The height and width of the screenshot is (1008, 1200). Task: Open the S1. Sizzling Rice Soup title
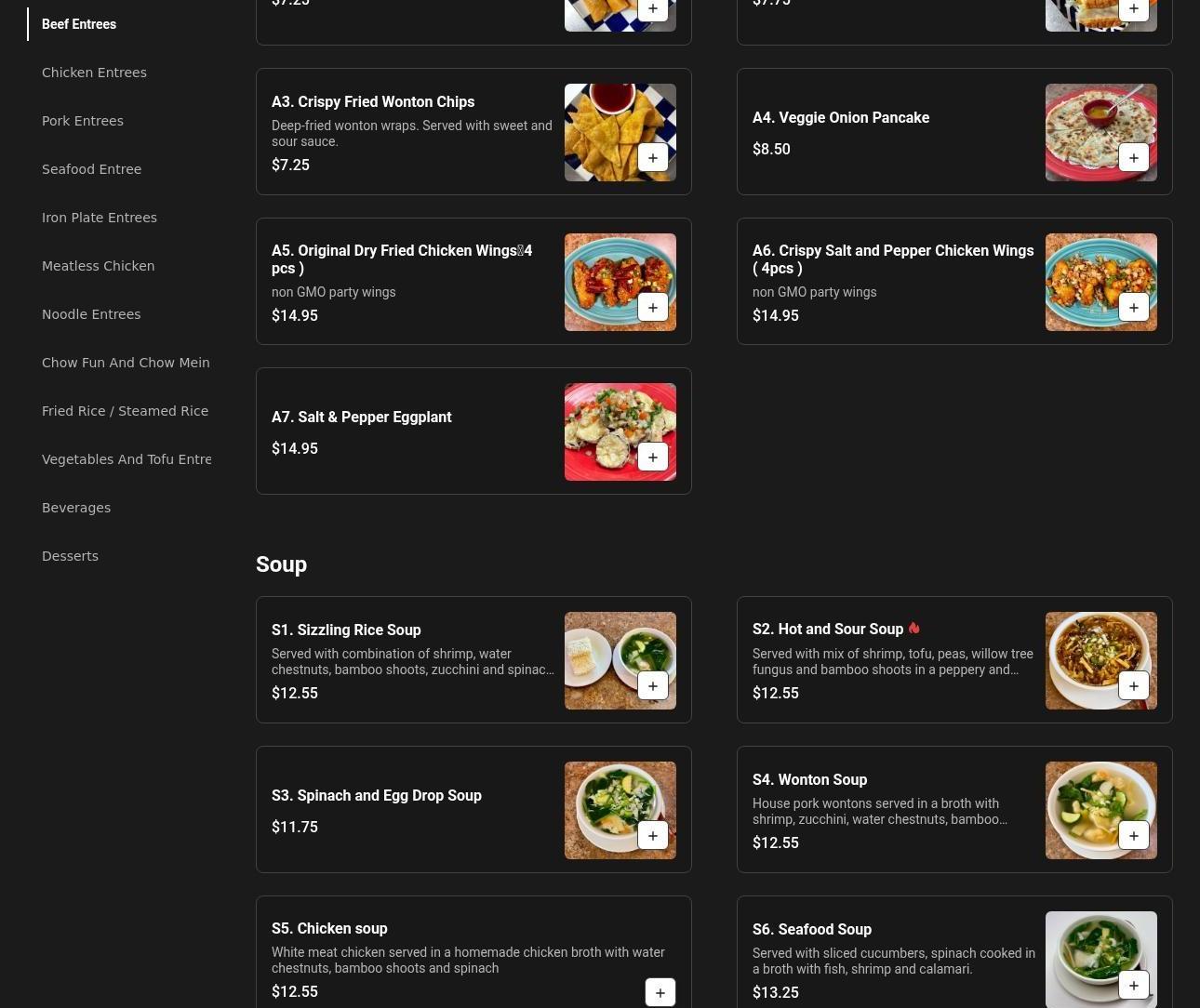pyautogui.click(x=346, y=630)
